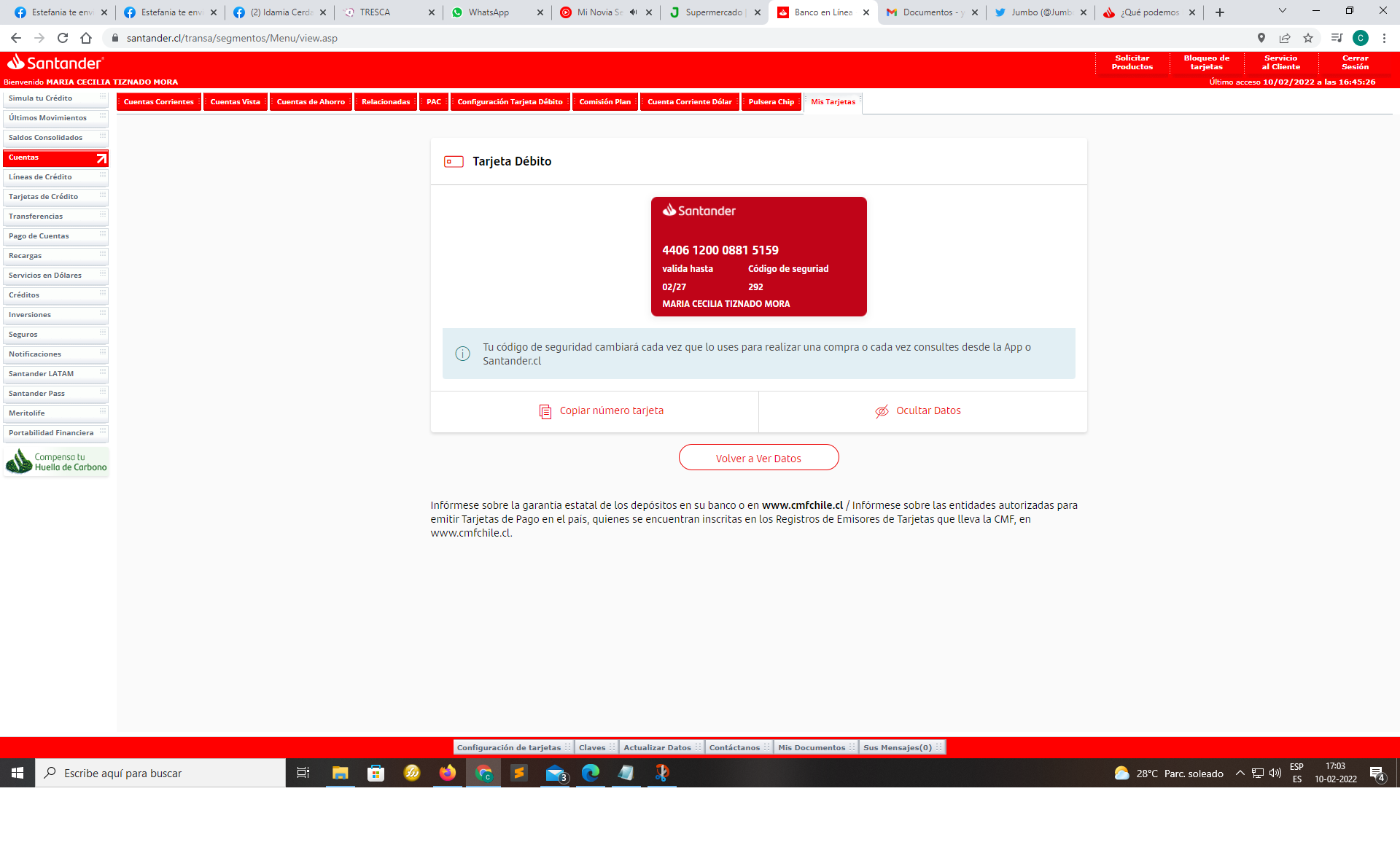
Task: Expand the Cuentas sidebar menu arrow
Action: (101, 157)
